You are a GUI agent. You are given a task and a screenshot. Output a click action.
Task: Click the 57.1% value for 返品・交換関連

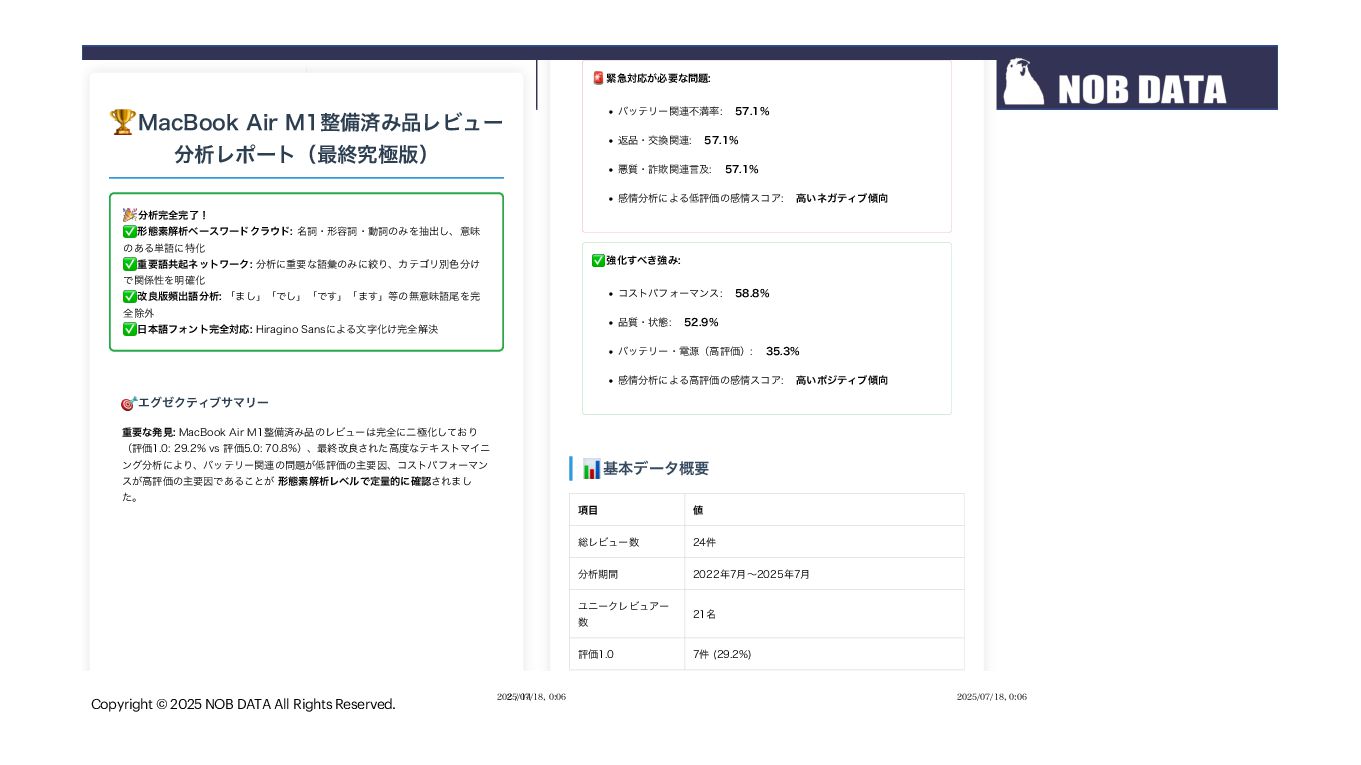click(x=721, y=140)
